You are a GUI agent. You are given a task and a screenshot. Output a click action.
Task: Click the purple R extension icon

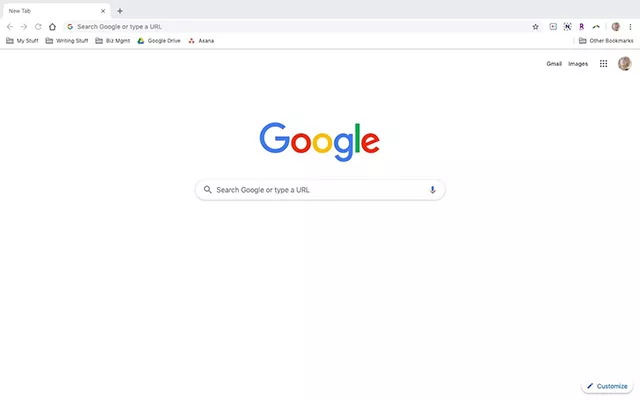582,27
